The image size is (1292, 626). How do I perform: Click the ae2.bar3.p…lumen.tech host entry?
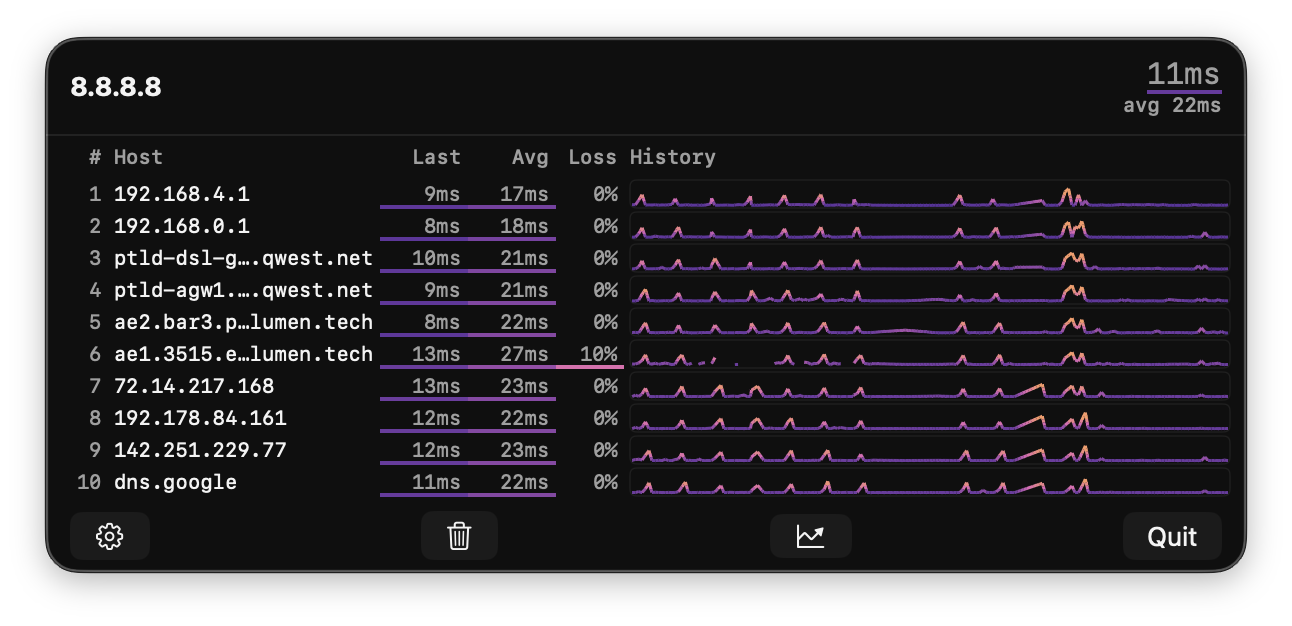(243, 322)
